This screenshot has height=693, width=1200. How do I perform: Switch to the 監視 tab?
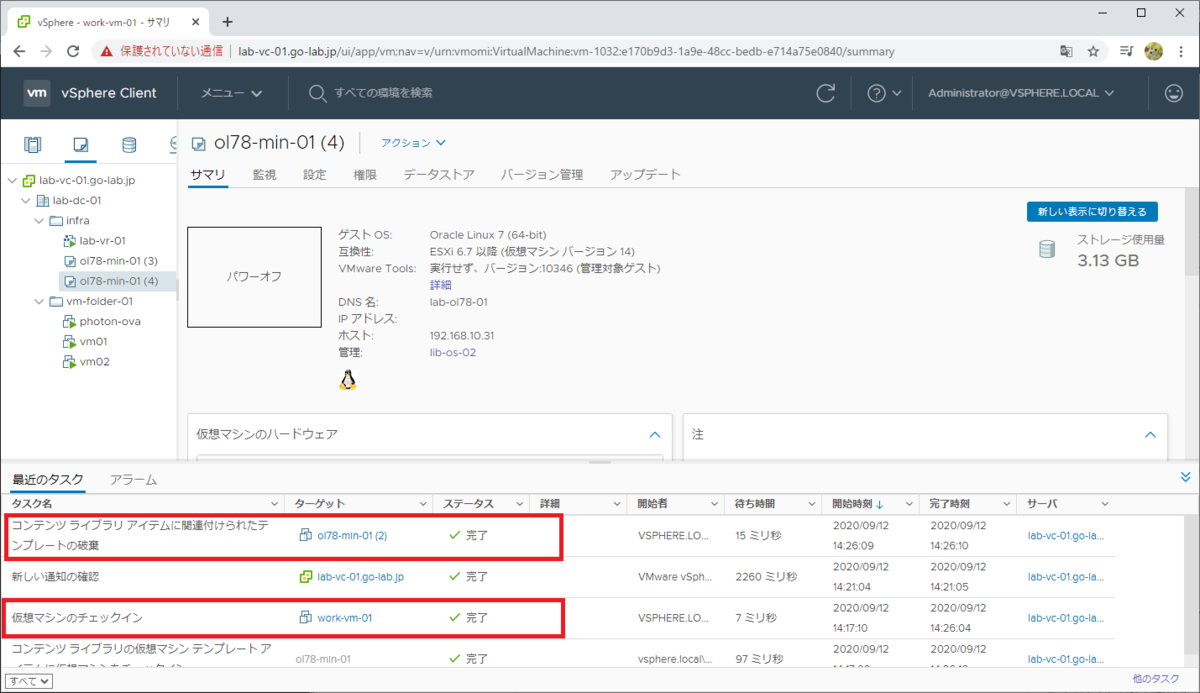click(x=265, y=175)
